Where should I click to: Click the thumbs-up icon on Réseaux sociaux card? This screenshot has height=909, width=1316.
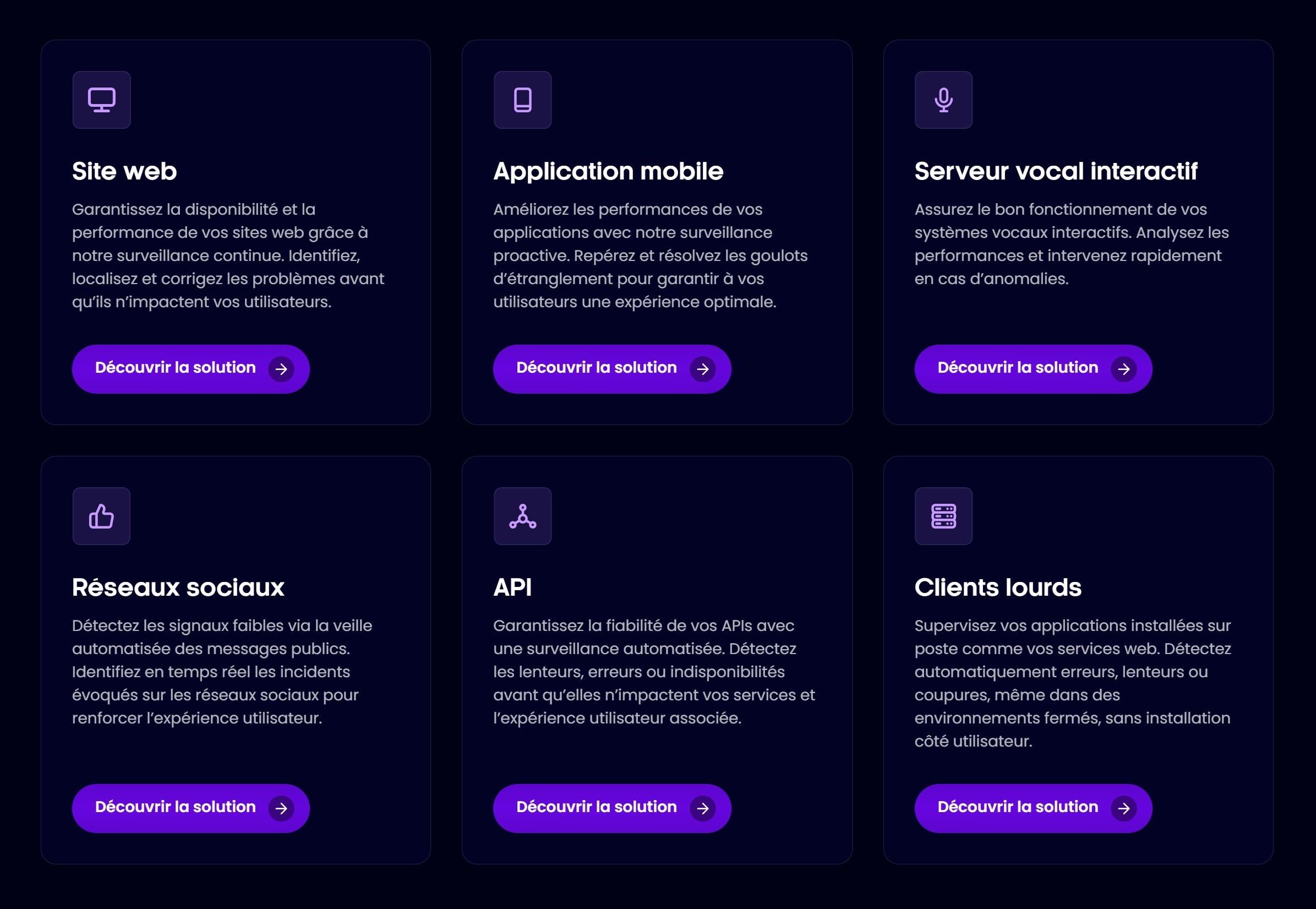102,516
